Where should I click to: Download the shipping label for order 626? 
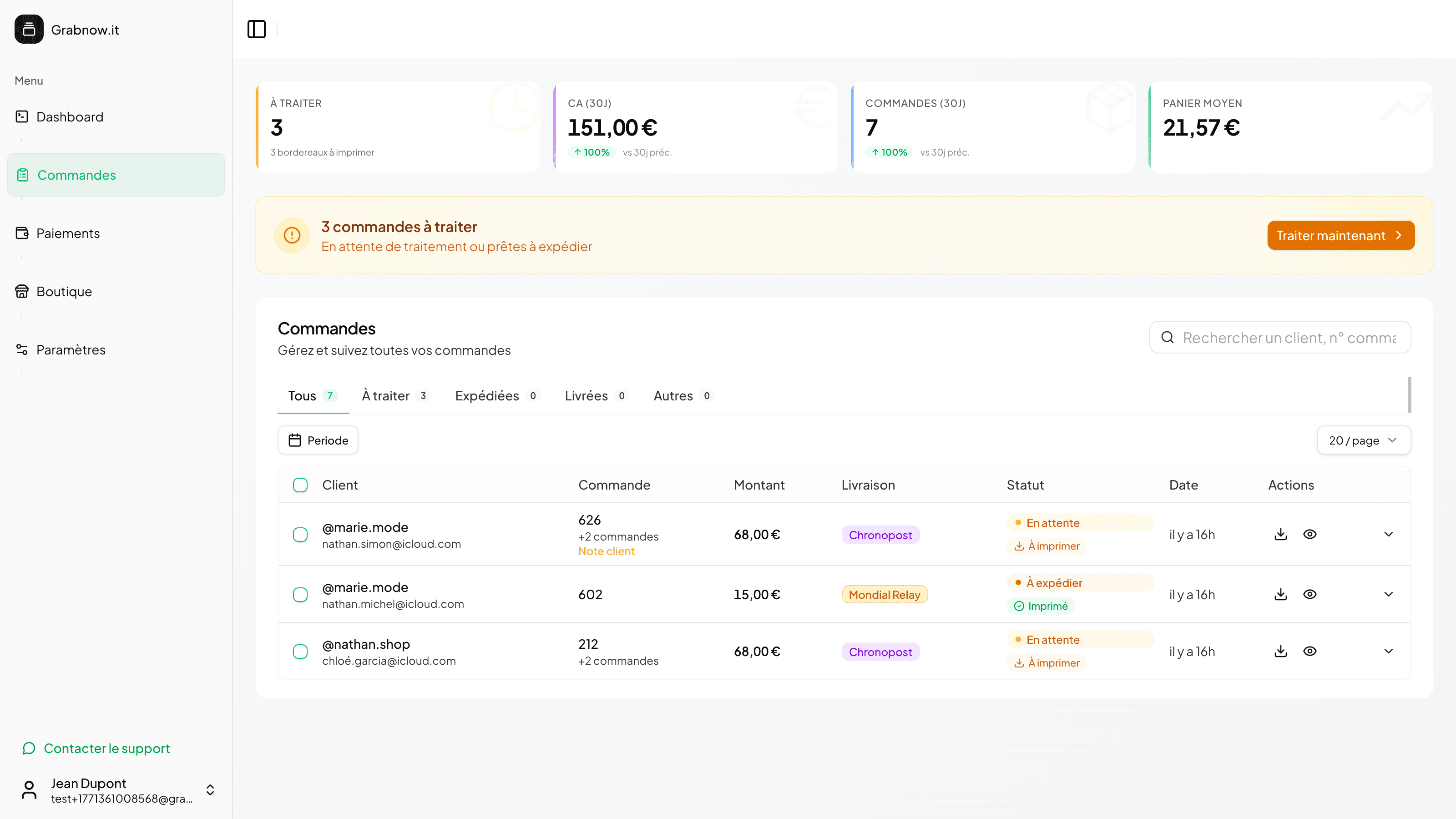1281,534
